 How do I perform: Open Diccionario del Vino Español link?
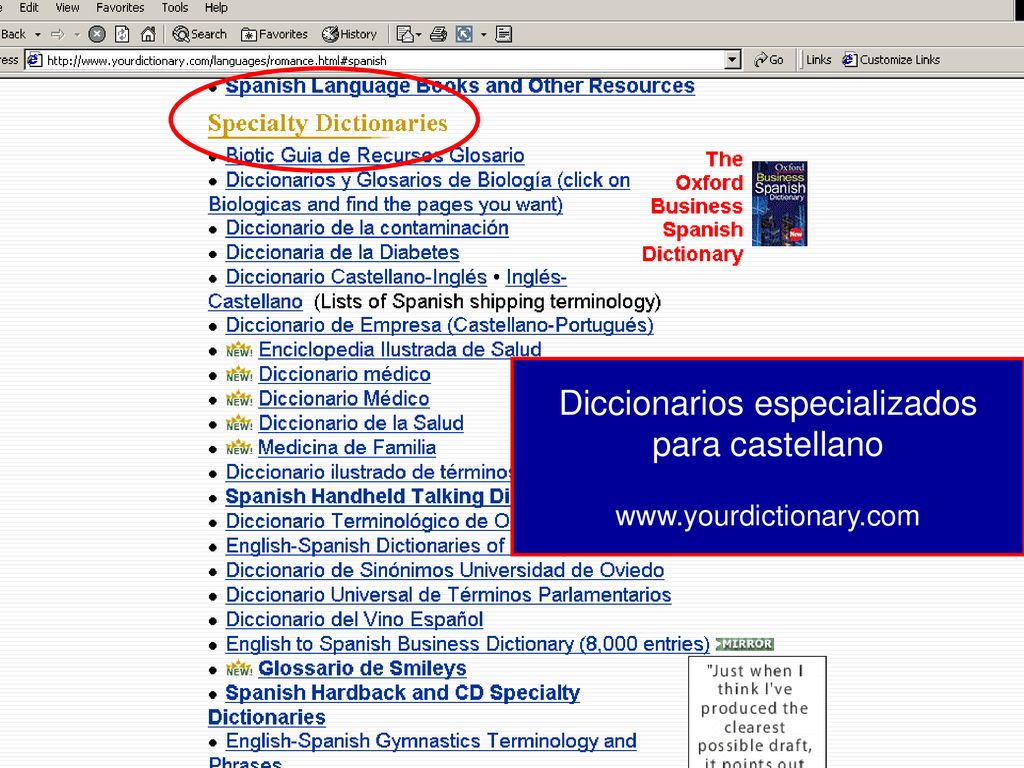click(x=355, y=619)
